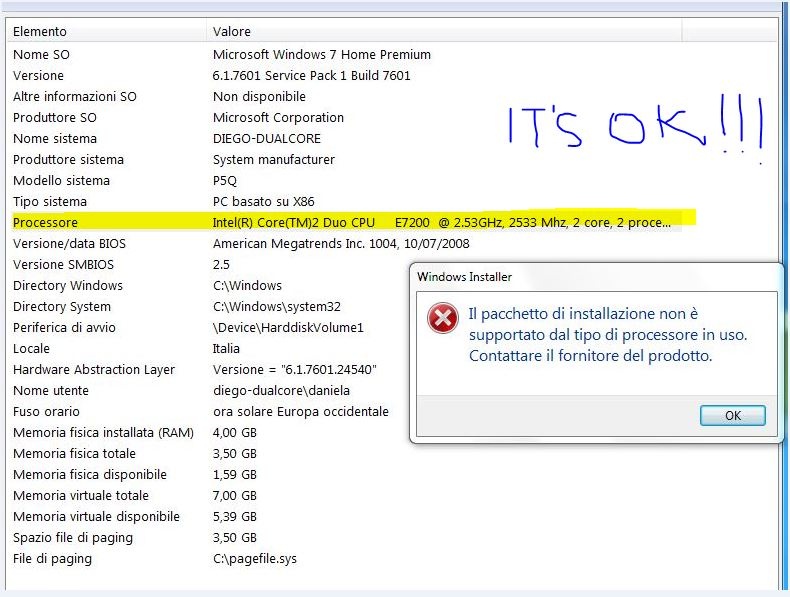Select the Directory System row label
The image size is (790, 597).
click(x=62, y=307)
